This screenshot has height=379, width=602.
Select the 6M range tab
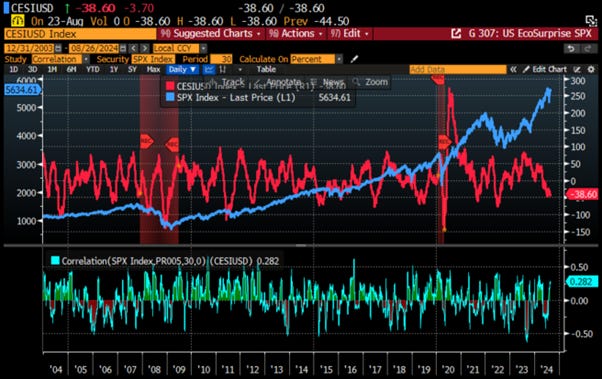tap(71, 70)
